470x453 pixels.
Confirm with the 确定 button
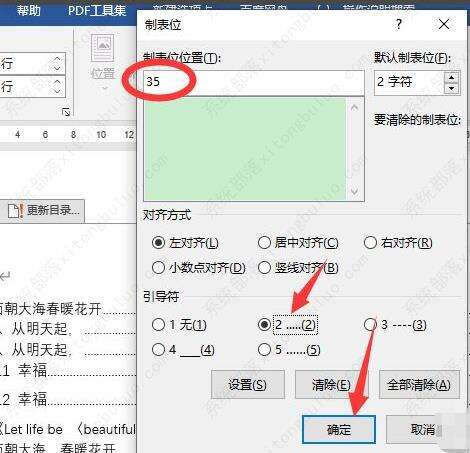click(x=339, y=429)
